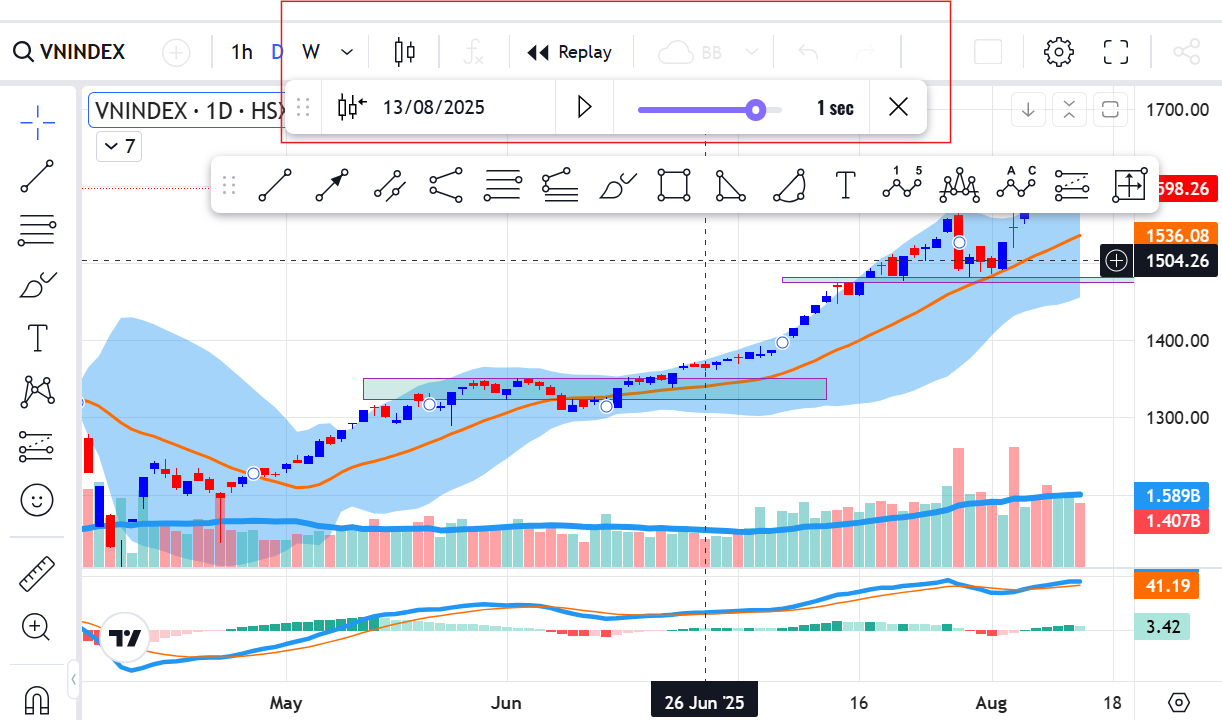Viewport: 1222px width, 720px height.
Task: Close the replay toolbar with X
Action: click(898, 107)
